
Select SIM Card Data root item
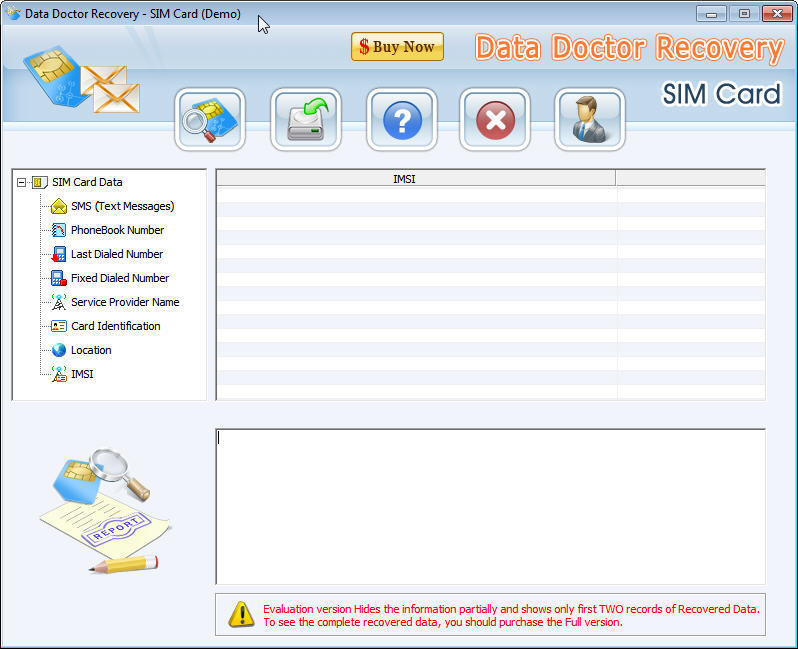point(87,182)
